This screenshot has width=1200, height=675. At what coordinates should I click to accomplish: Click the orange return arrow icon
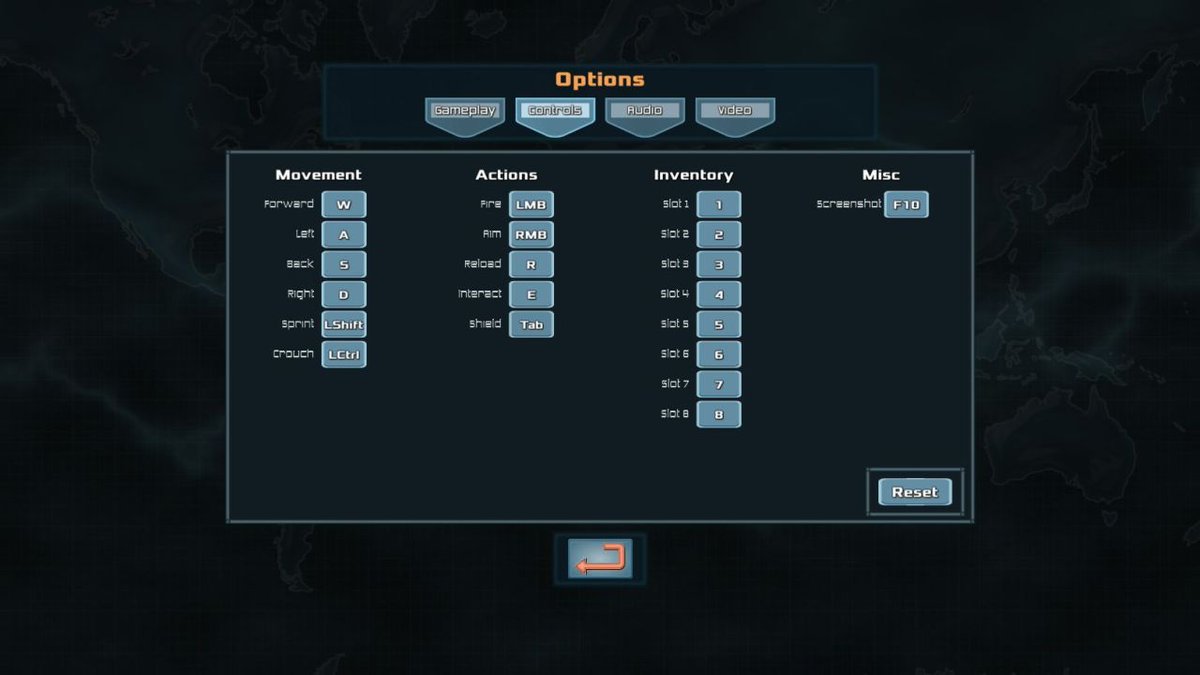600,558
